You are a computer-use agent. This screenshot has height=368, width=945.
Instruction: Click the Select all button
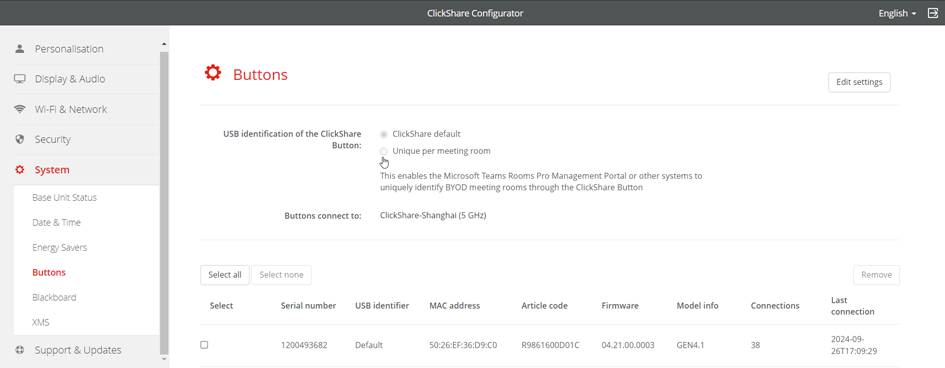(x=225, y=275)
